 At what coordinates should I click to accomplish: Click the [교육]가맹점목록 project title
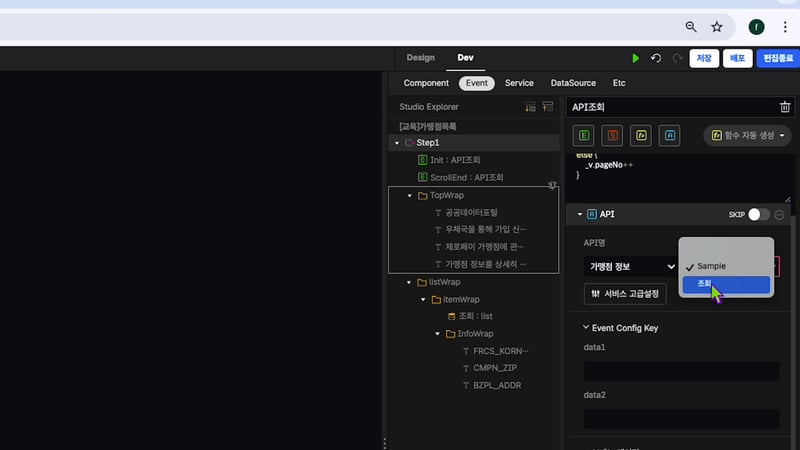click(x=428, y=126)
